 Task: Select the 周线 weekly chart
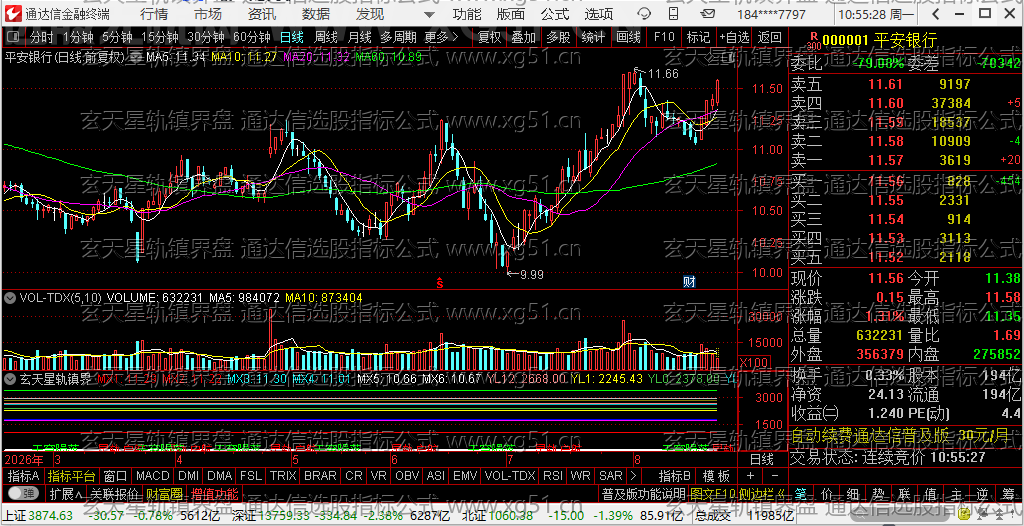(x=325, y=37)
